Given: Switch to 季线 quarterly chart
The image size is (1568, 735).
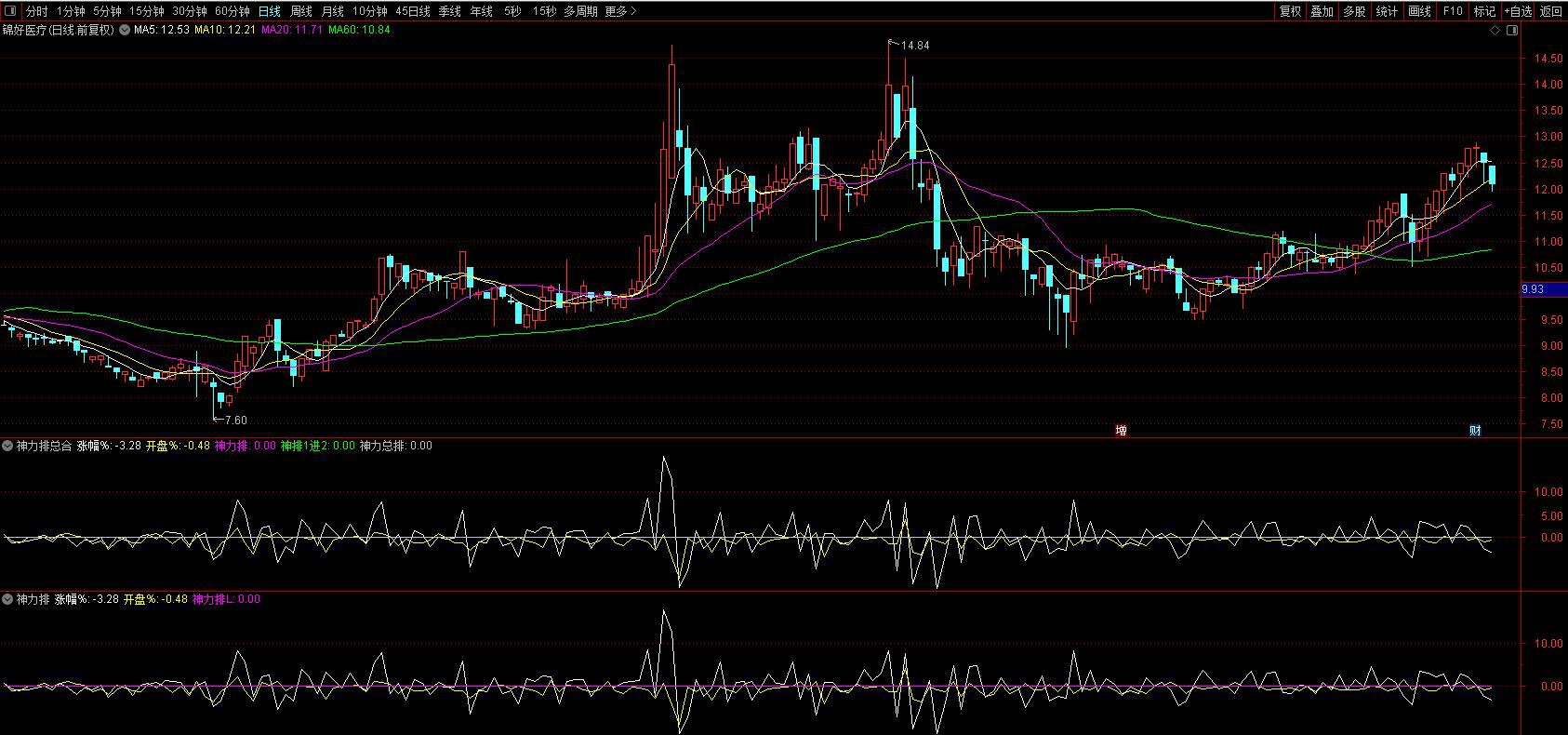Looking at the screenshot, I should coord(450,11).
